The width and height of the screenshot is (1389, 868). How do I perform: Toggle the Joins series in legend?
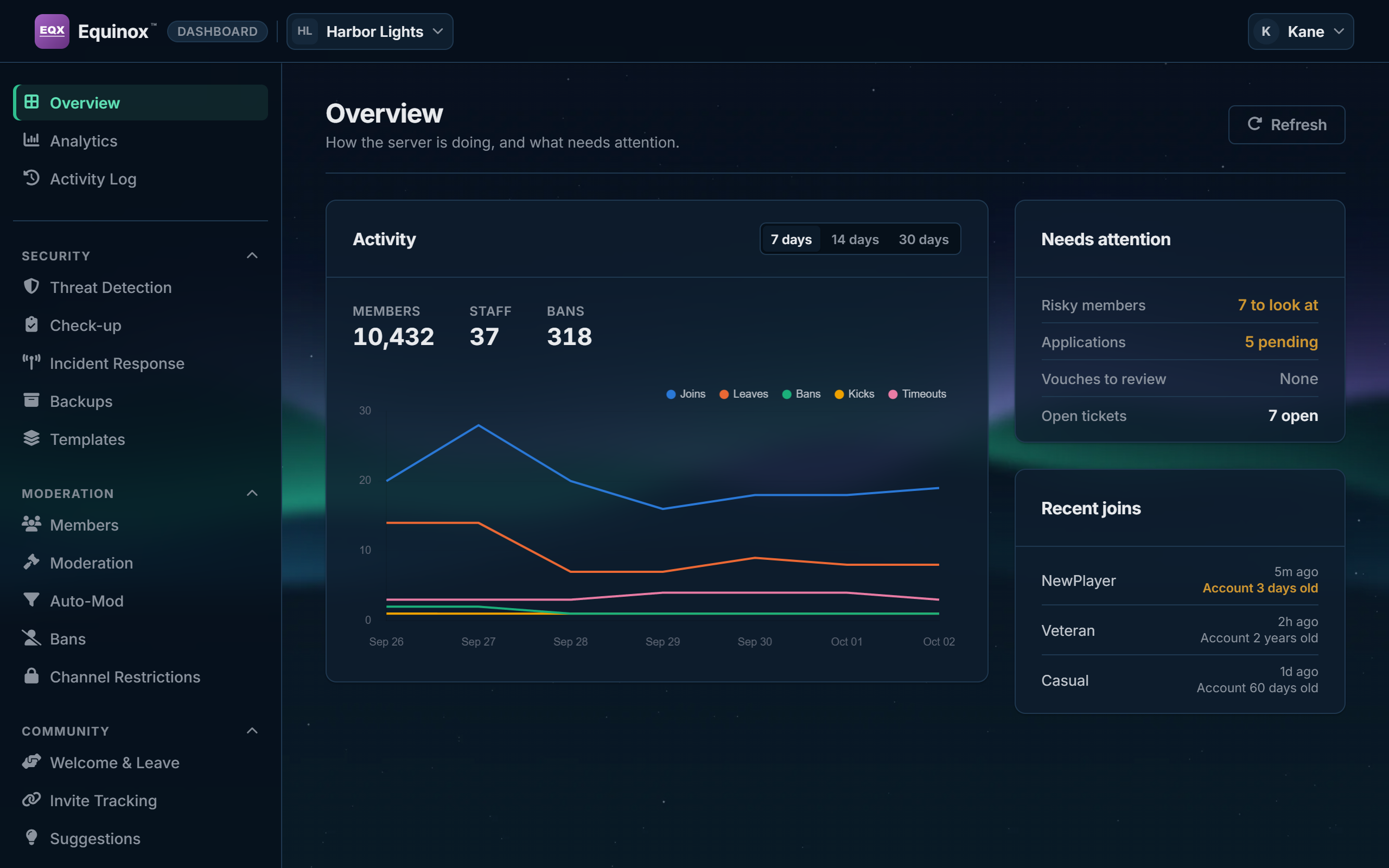tap(685, 394)
